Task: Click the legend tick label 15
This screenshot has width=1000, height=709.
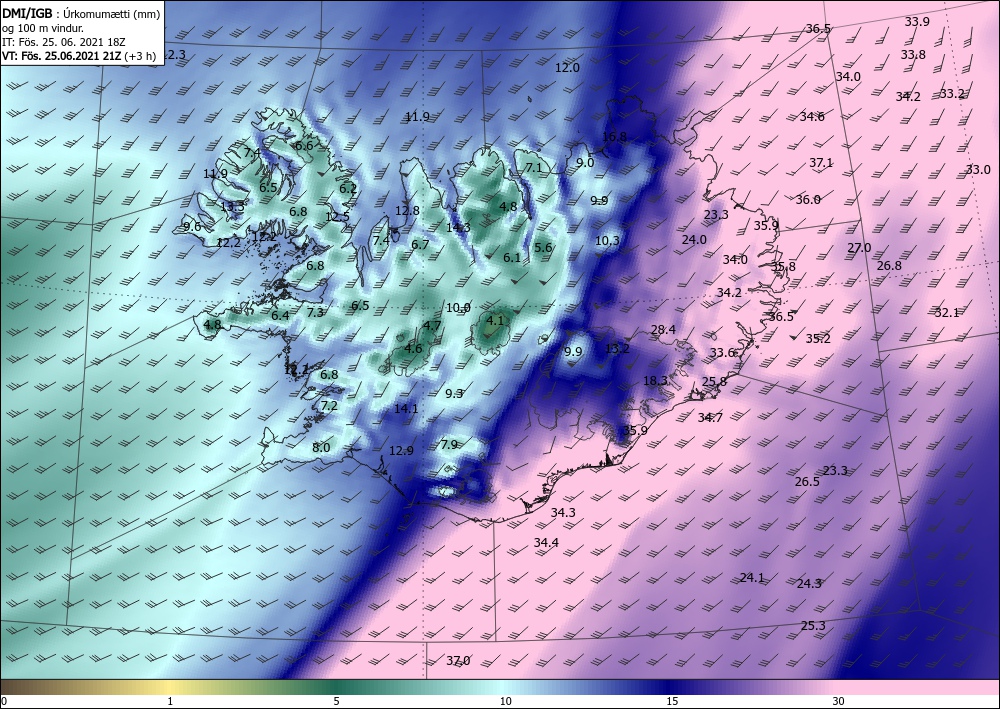Action: [x=672, y=702]
